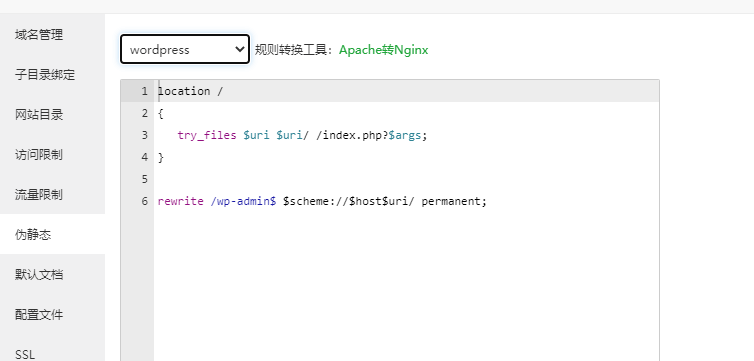Click the try_files line in editor
The image size is (754, 361).
(x=302, y=135)
